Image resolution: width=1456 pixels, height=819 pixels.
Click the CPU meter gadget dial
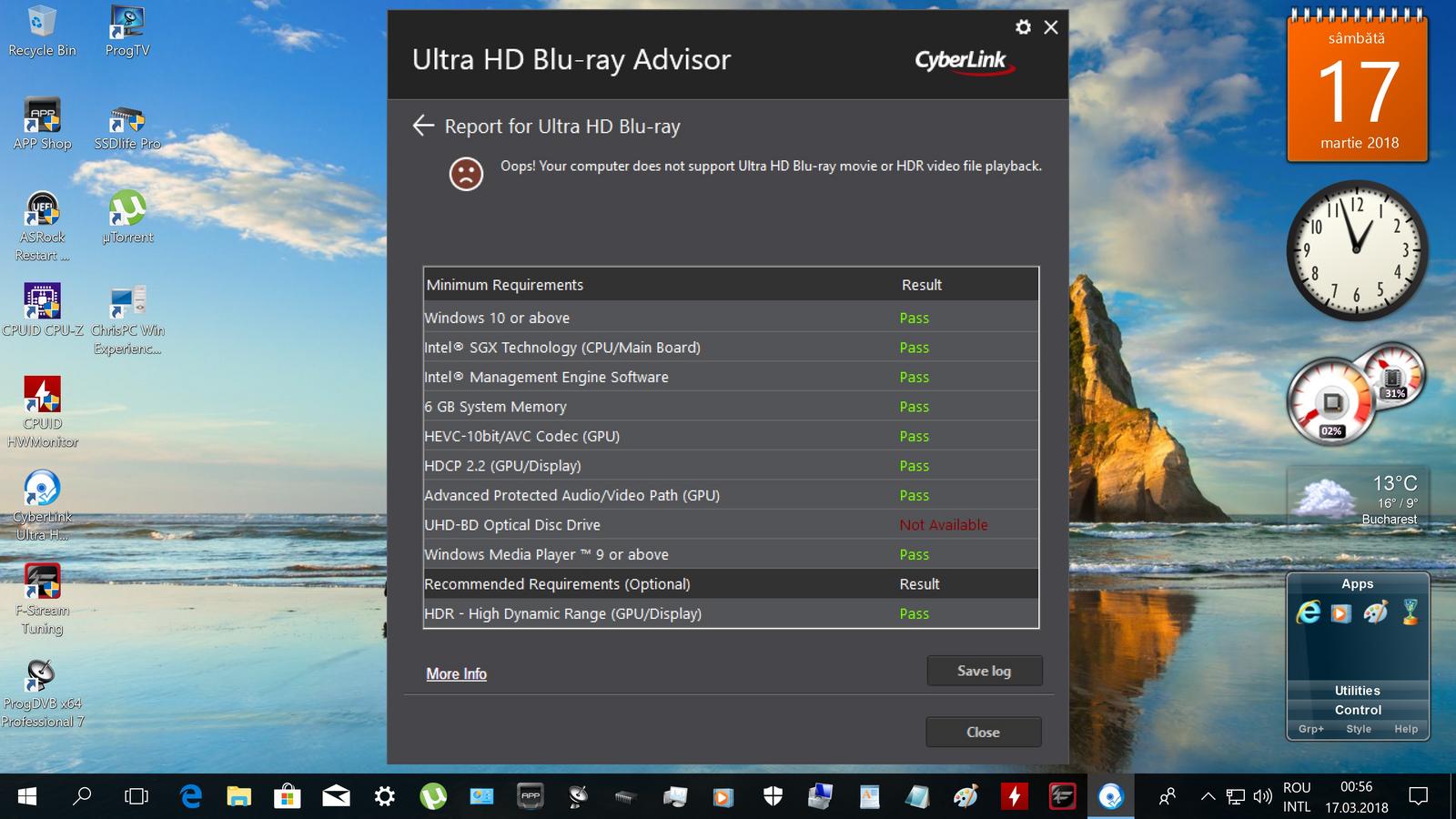(x=1330, y=403)
